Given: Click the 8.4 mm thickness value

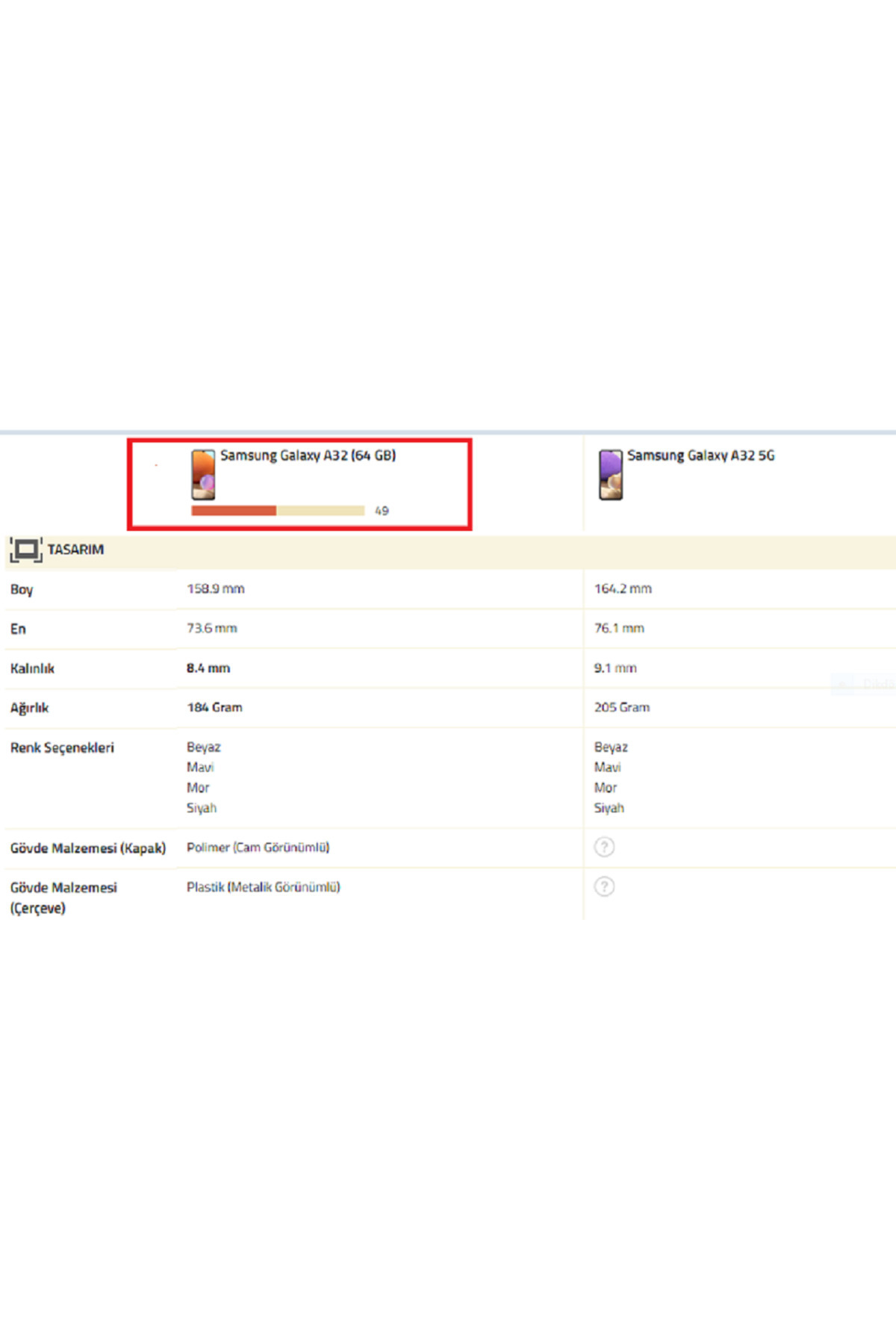Looking at the screenshot, I should point(208,668).
